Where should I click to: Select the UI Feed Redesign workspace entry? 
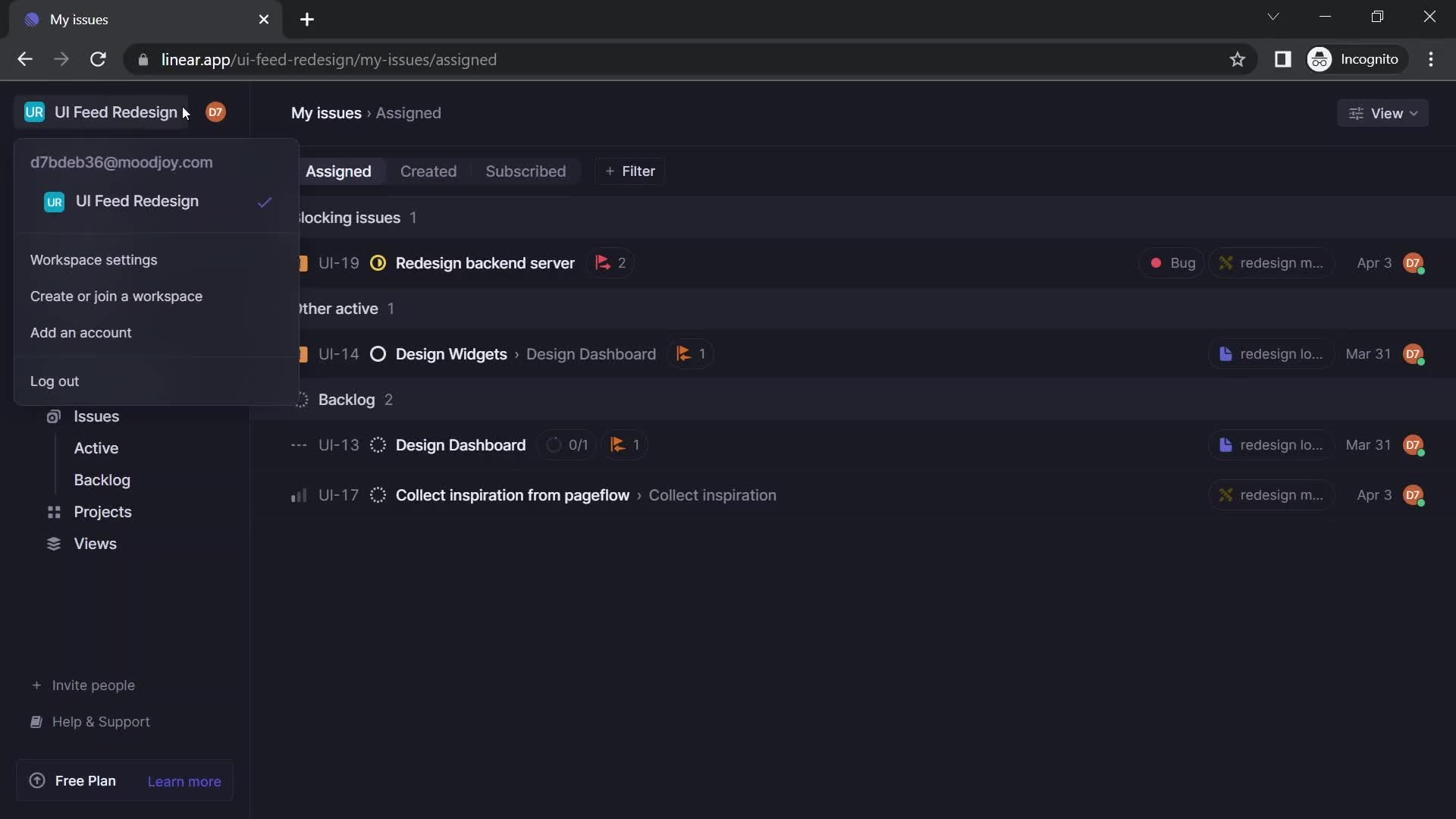(x=156, y=202)
